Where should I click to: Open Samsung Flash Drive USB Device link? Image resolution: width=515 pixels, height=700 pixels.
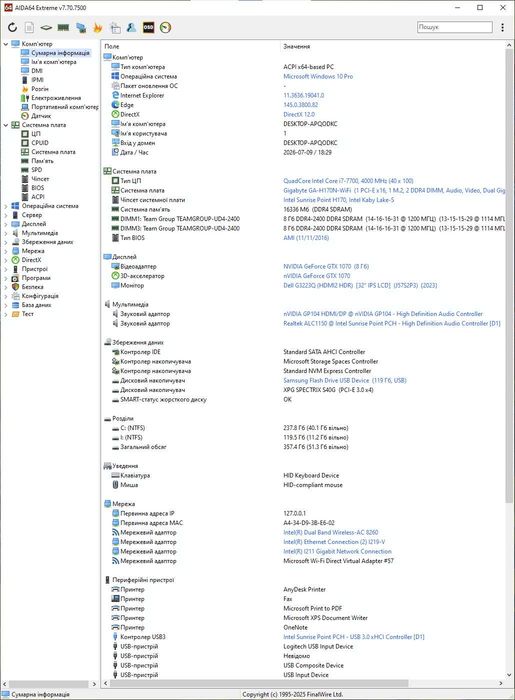345,380
